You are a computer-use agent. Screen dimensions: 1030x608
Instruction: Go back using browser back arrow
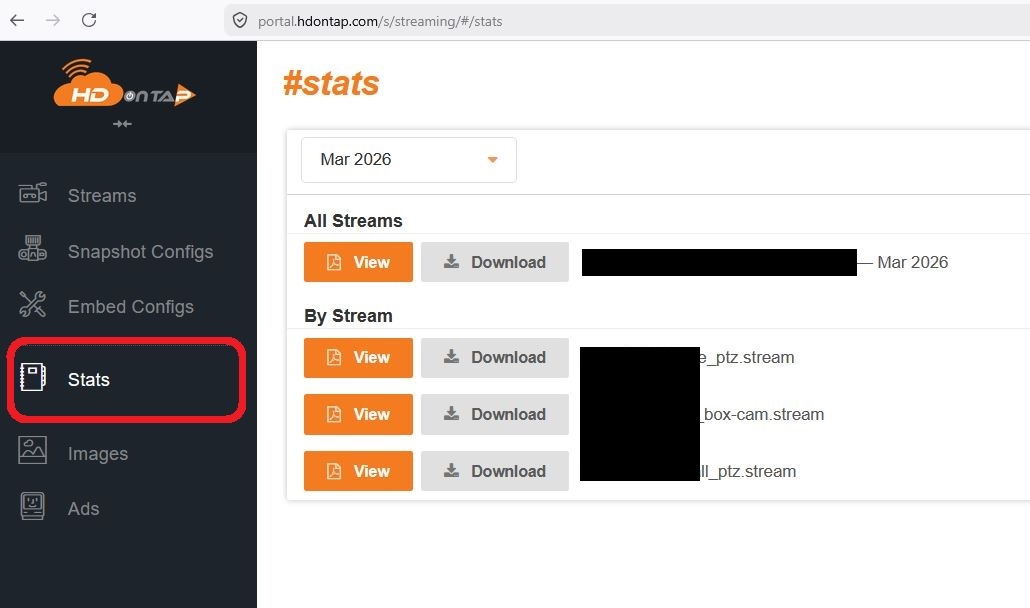[17, 20]
